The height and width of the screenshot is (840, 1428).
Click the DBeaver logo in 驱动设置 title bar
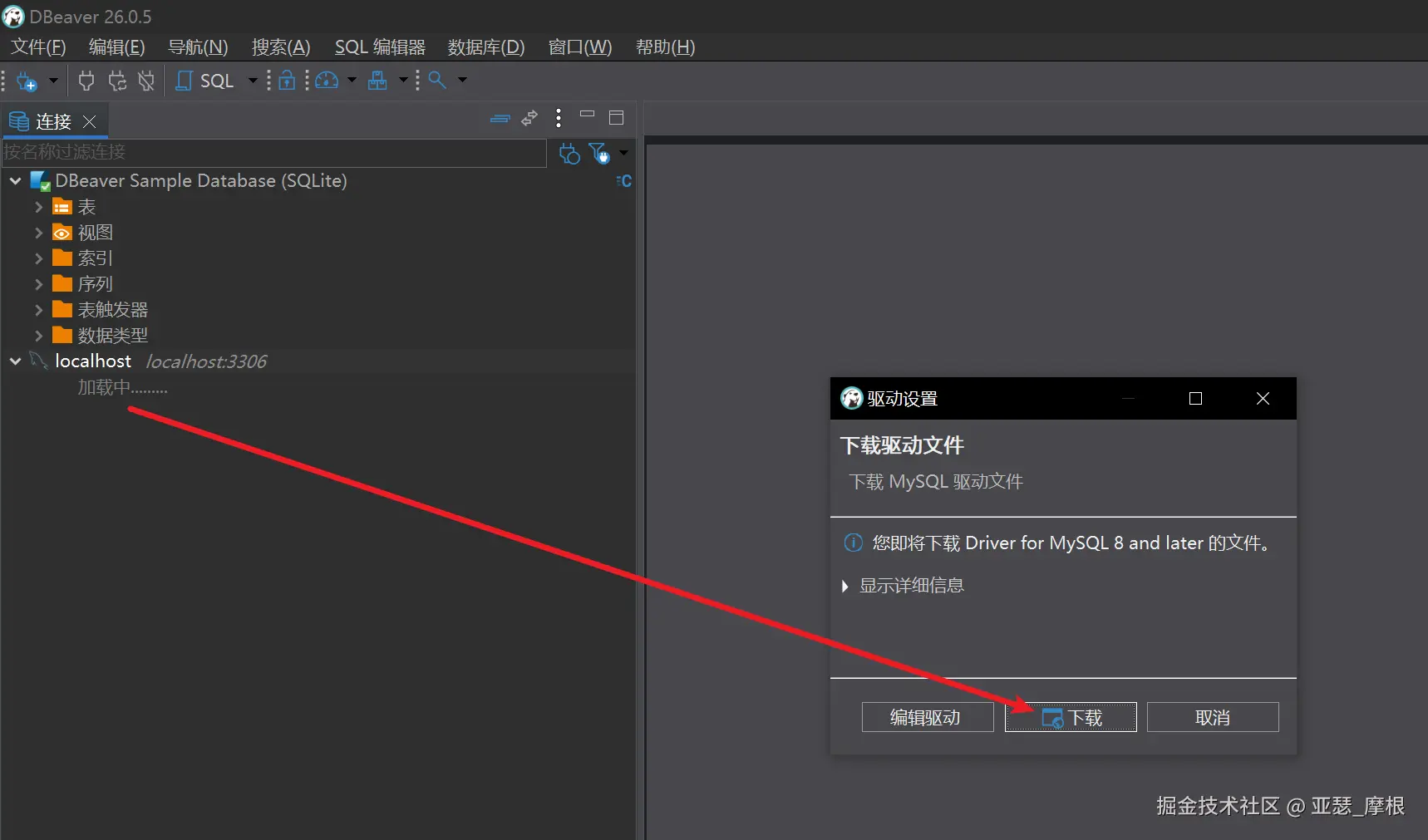click(x=852, y=399)
